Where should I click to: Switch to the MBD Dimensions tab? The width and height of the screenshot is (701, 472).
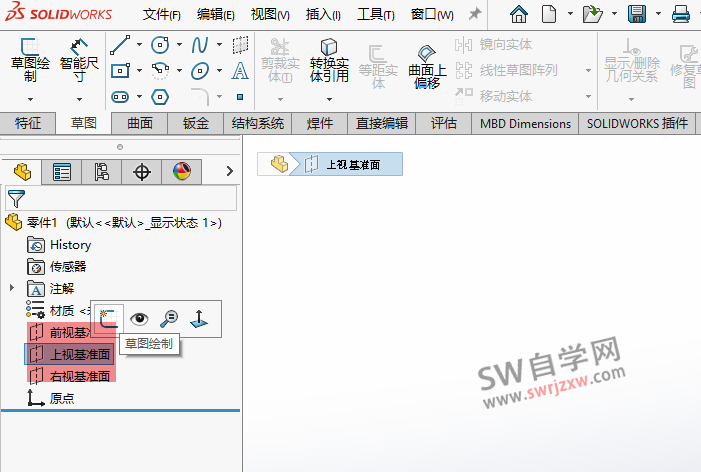[525, 123]
